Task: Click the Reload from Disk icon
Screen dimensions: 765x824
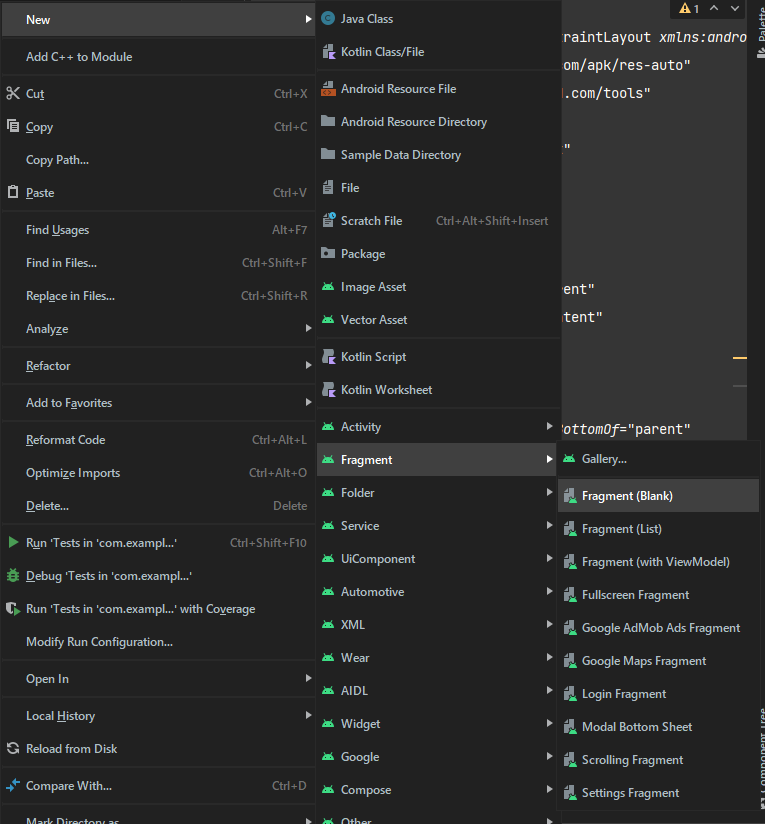Action: click(x=13, y=748)
